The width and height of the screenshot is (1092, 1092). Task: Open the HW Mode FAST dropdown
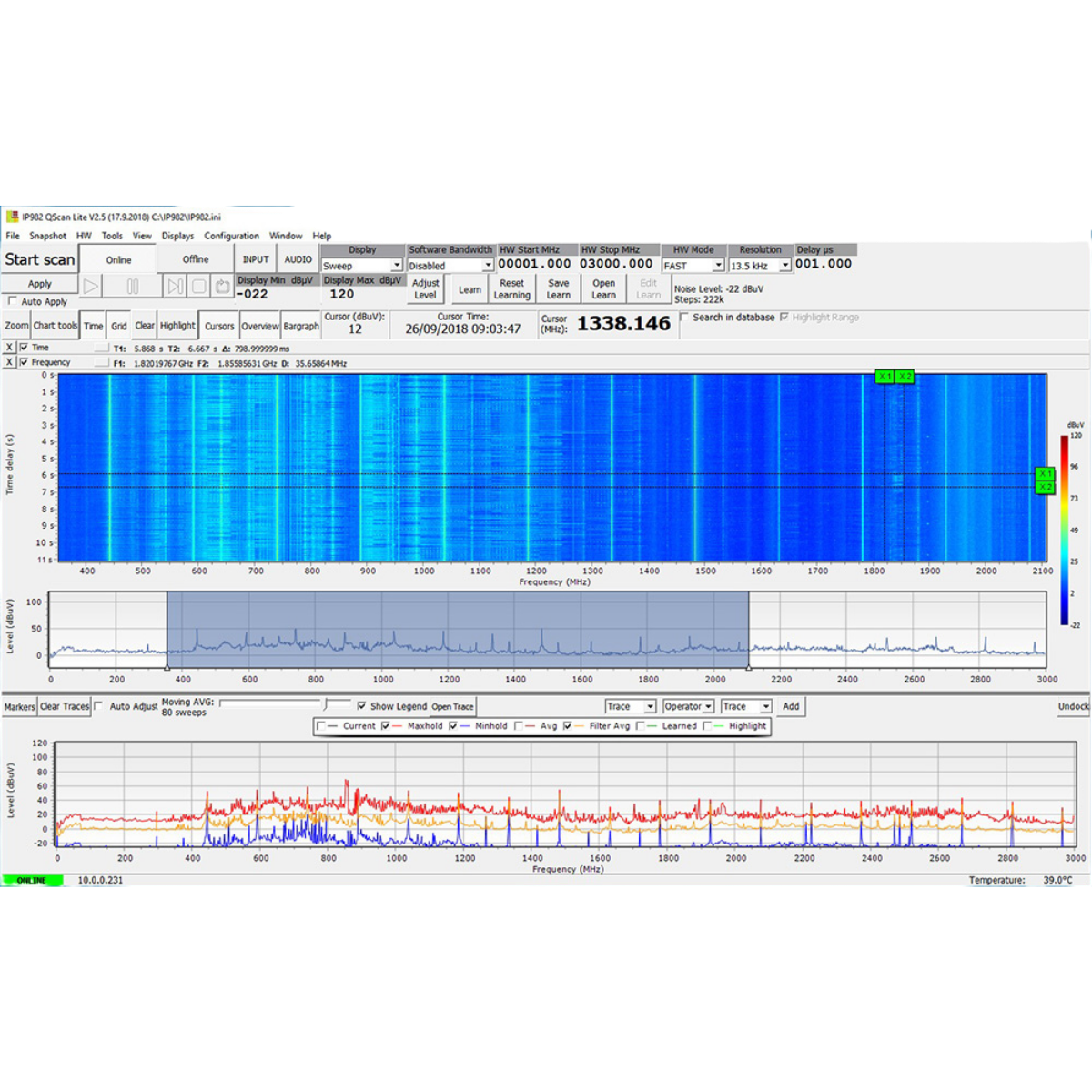click(x=693, y=266)
